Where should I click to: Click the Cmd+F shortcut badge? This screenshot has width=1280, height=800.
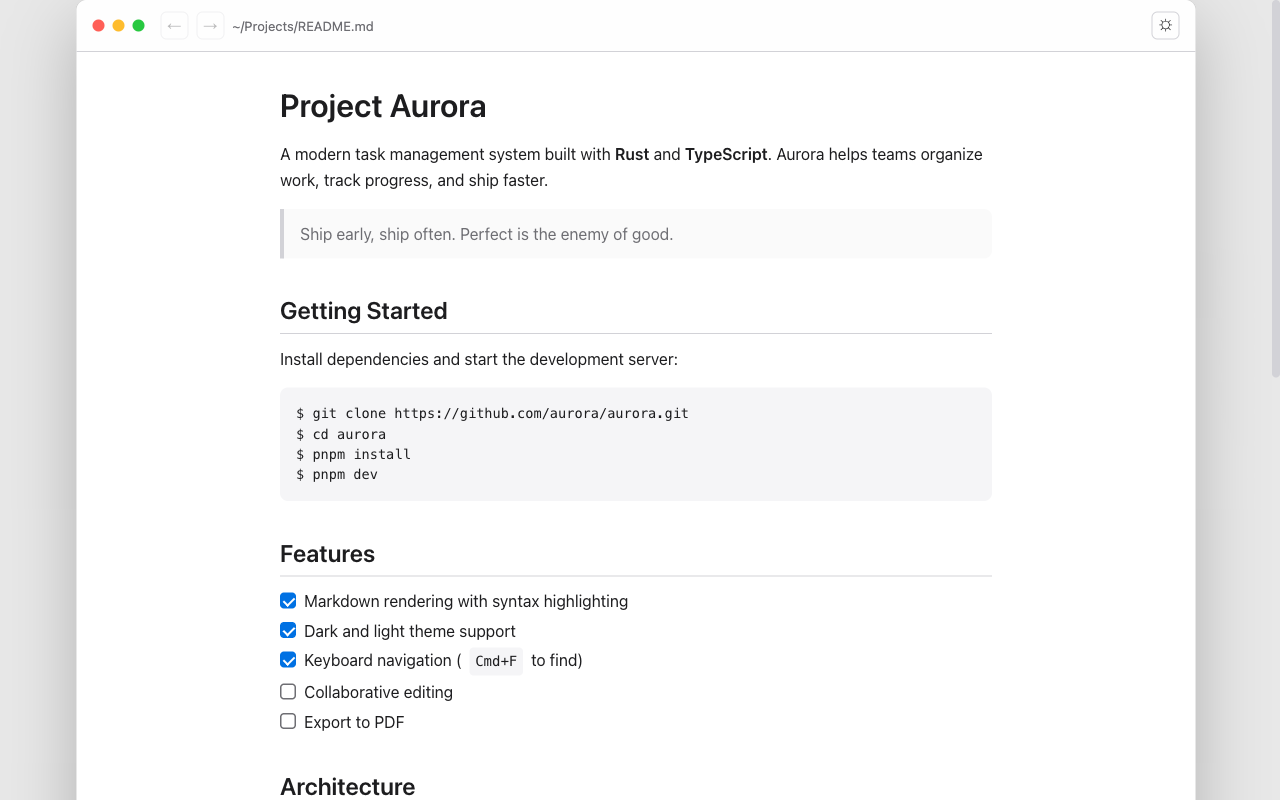pyautogui.click(x=496, y=661)
